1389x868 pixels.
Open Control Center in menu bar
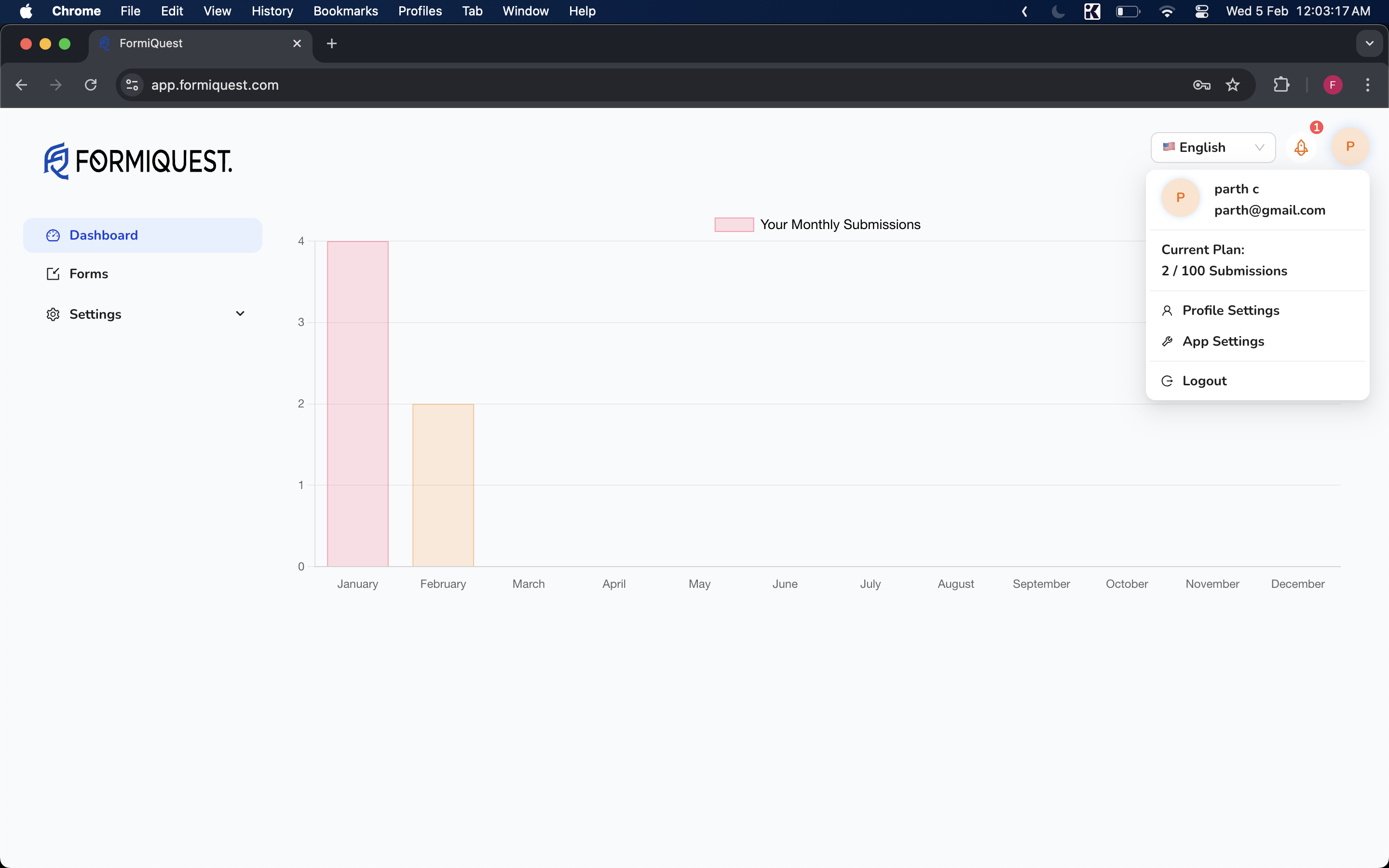[x=1201, y=11]
